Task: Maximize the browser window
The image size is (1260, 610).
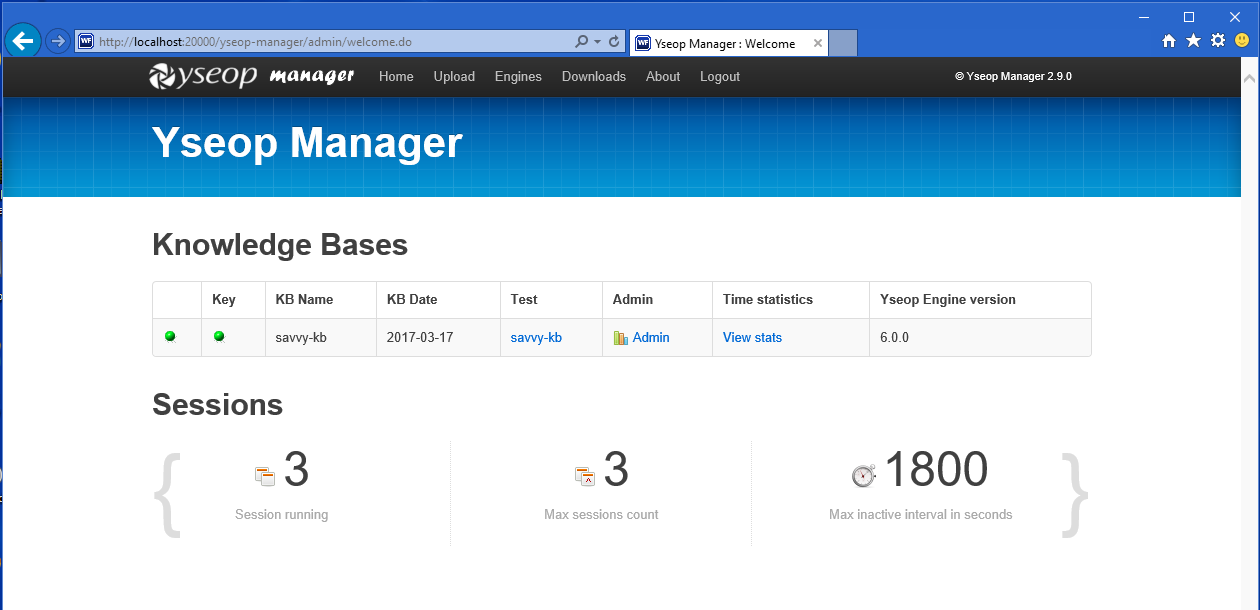Action: click(1189, 16)
